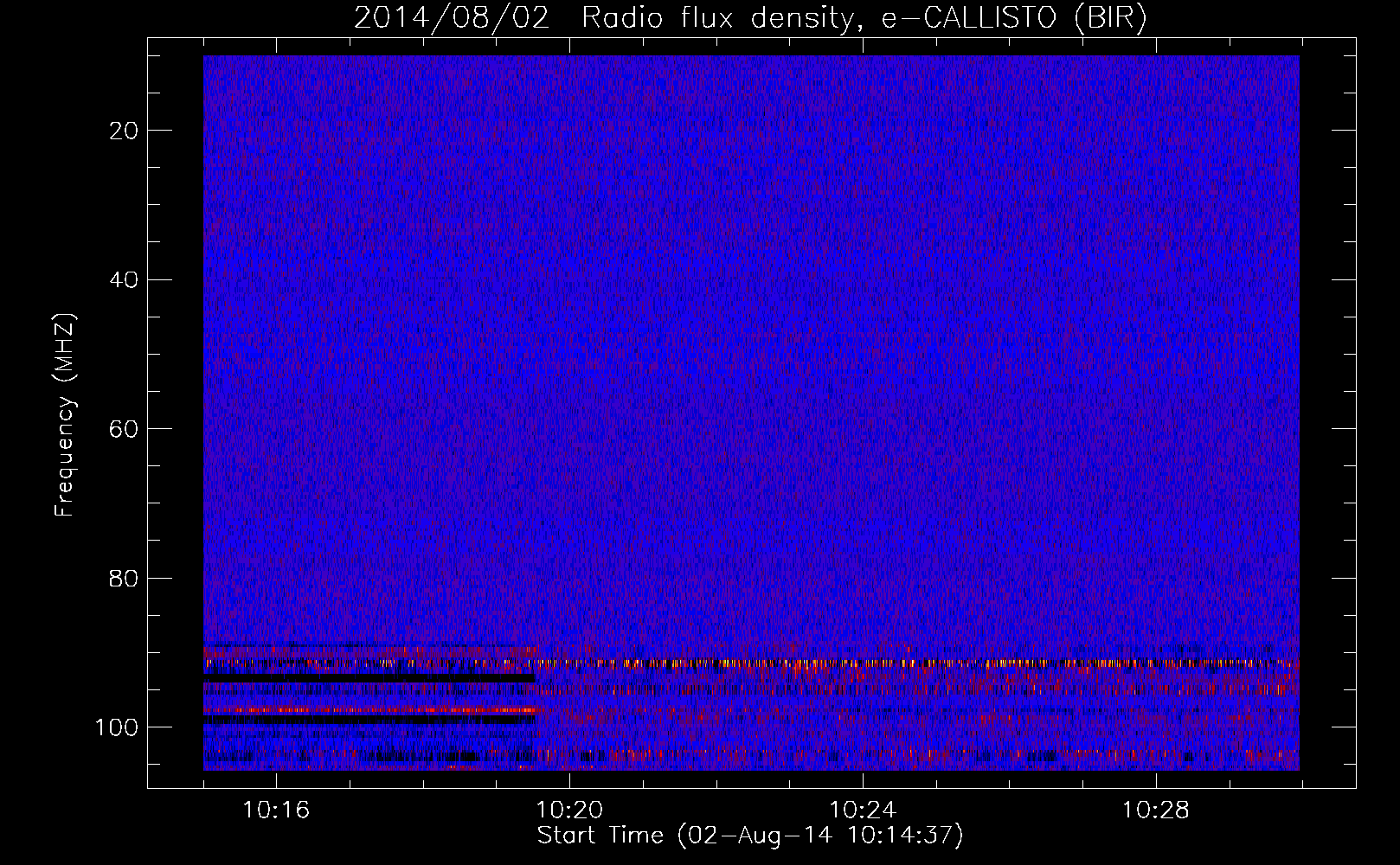This screenshot has width=1400, height=865.
Task: Click the '10:16' time tick label
Action: click(276, 811)
